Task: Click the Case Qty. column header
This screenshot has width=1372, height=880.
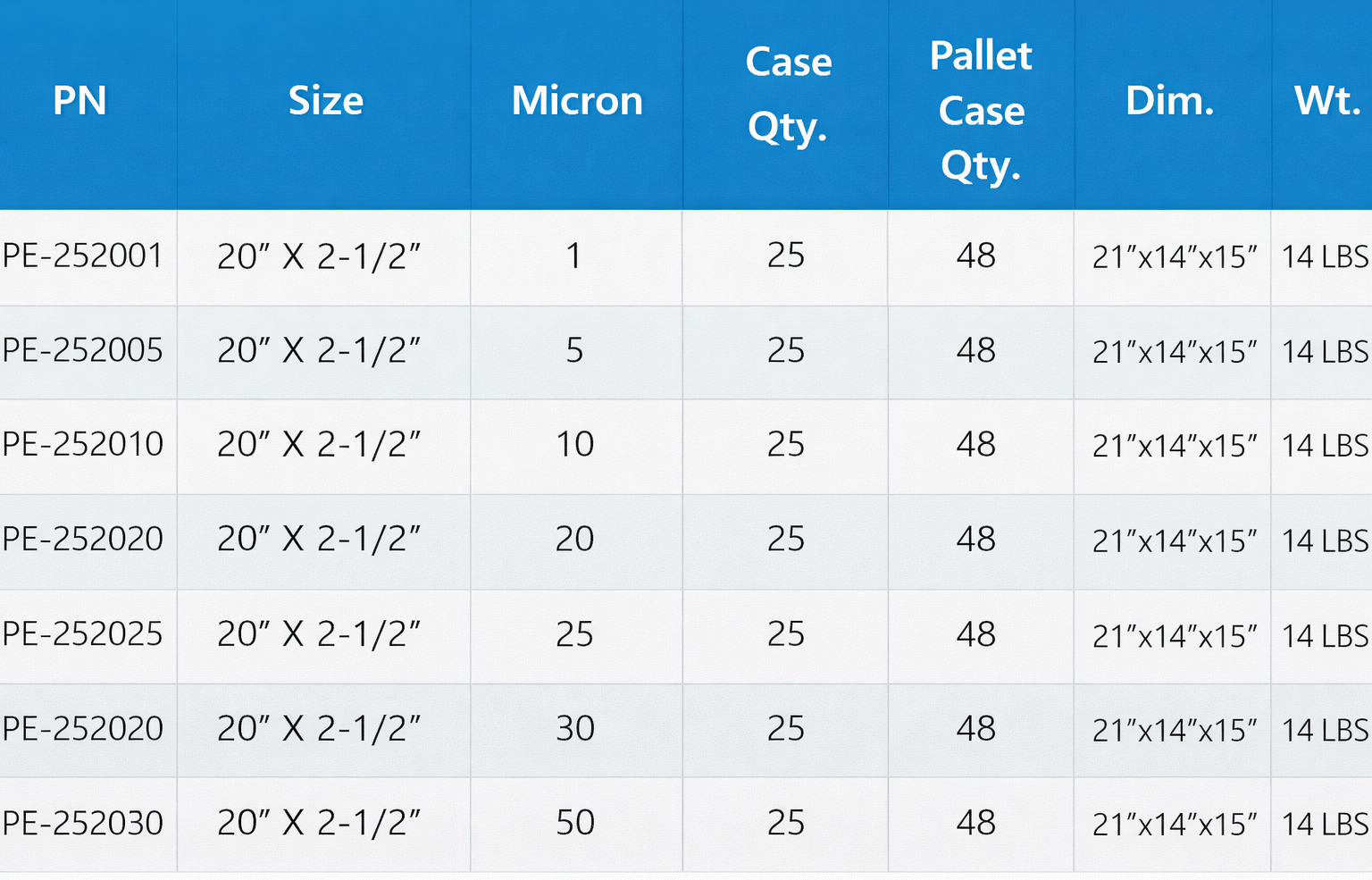Action: 788,94
